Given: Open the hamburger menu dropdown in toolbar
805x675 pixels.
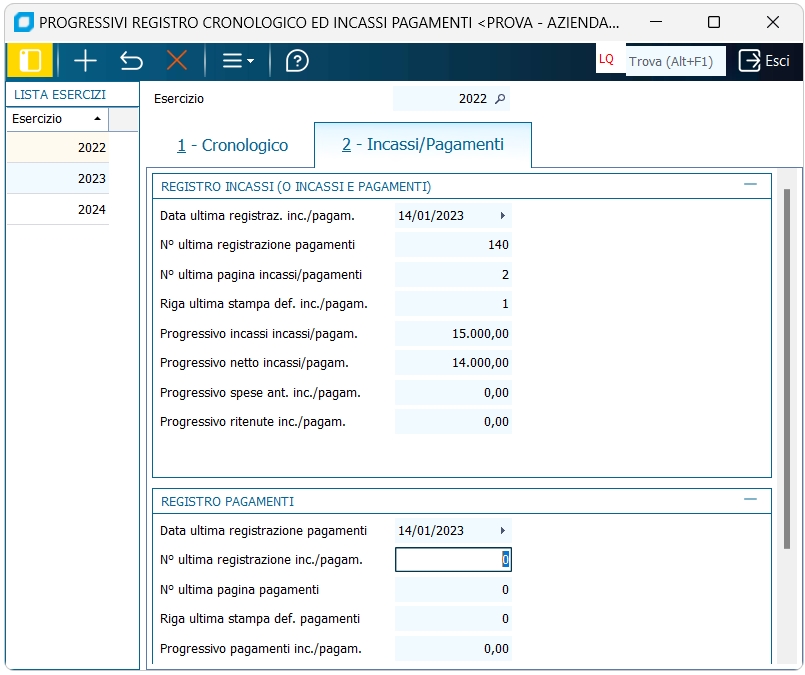Looking at the screenshot, I should pos(237,61).
